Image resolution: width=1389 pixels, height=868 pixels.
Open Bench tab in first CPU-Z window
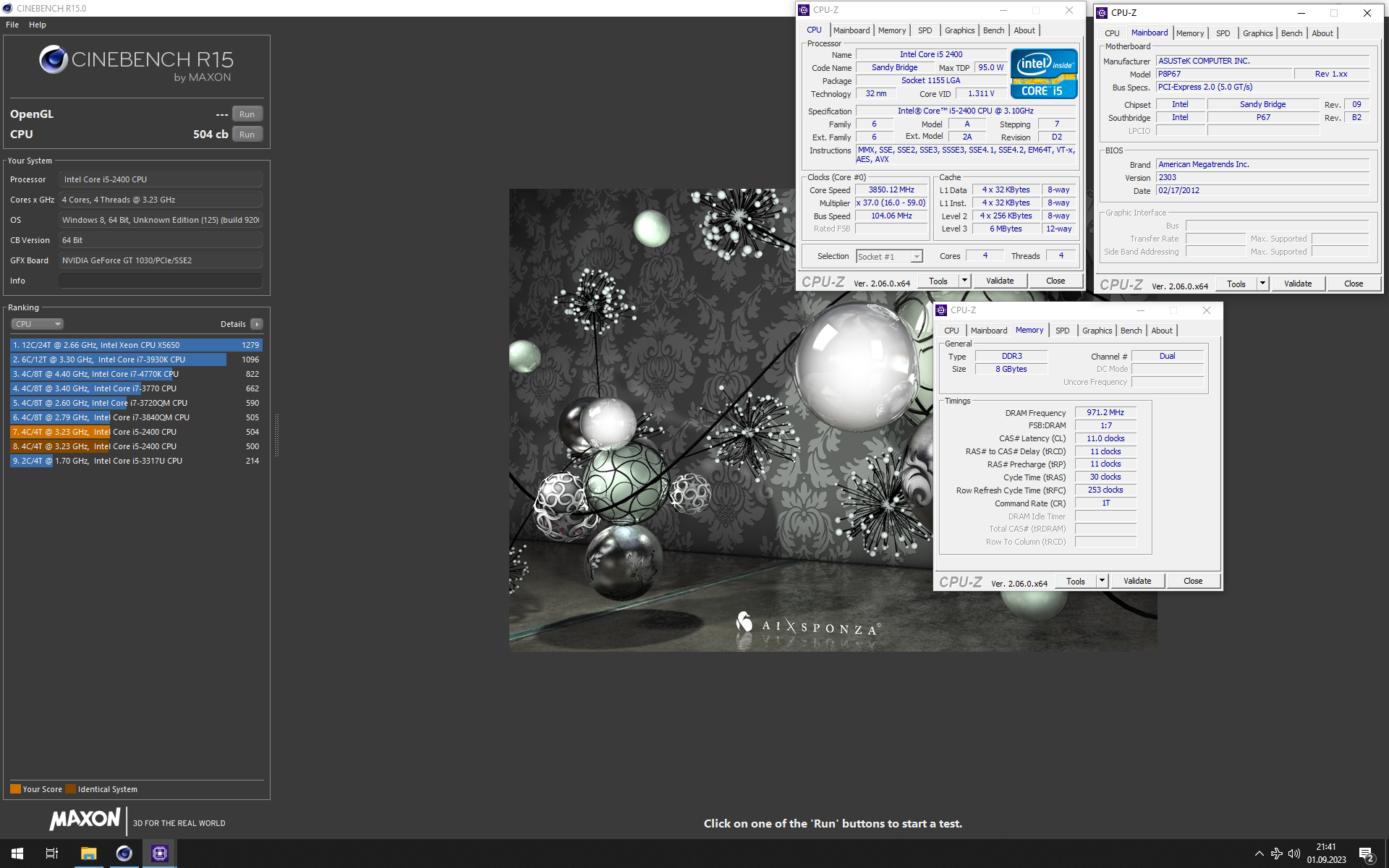point(993,30)
